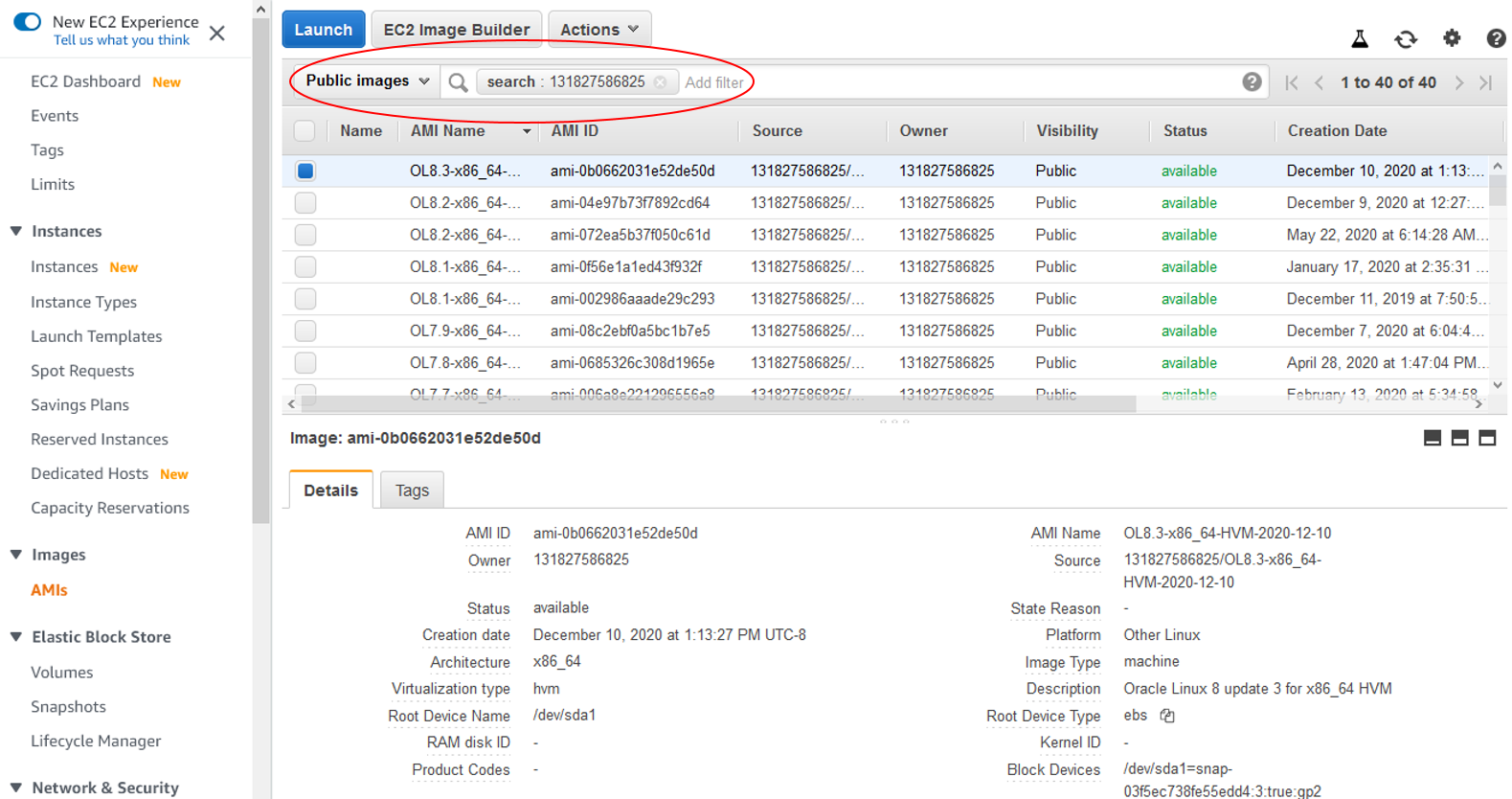Split the details pane layout evenly

click(x=1459, y=438)
